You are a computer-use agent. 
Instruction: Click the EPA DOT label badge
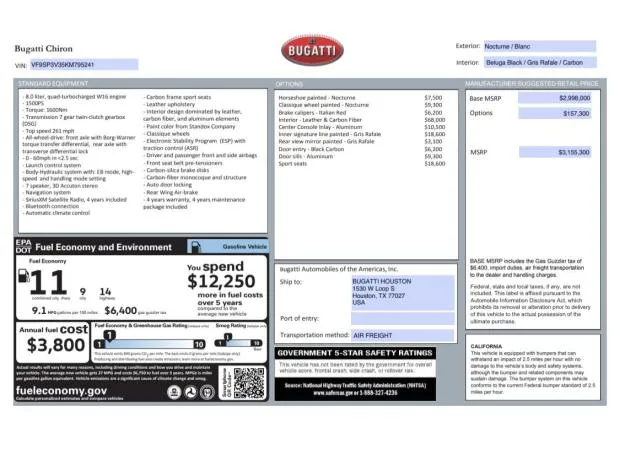coord(24,246)
